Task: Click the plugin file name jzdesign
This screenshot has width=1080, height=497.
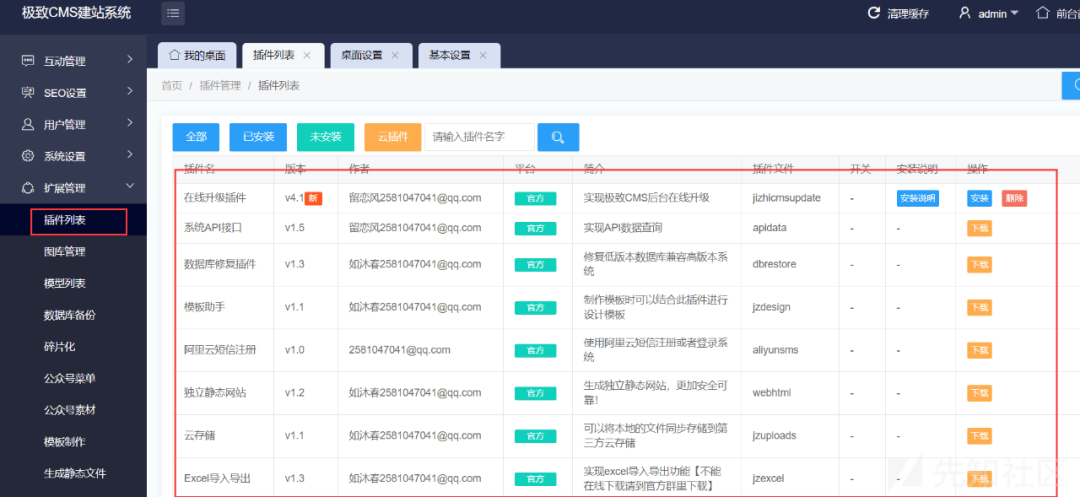Action: coord(771,306)
